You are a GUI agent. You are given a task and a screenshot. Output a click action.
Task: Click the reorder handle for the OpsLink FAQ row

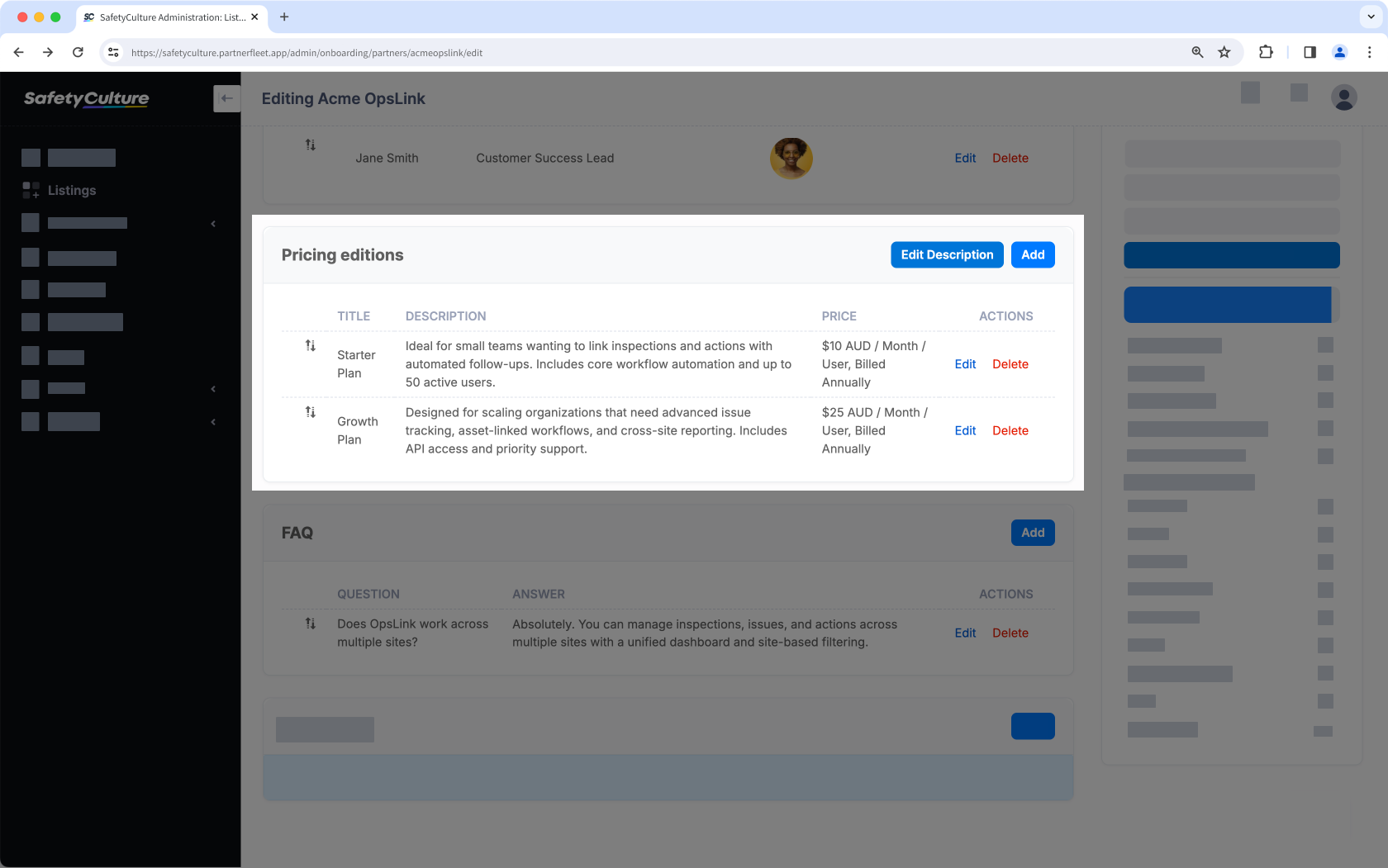311,624
